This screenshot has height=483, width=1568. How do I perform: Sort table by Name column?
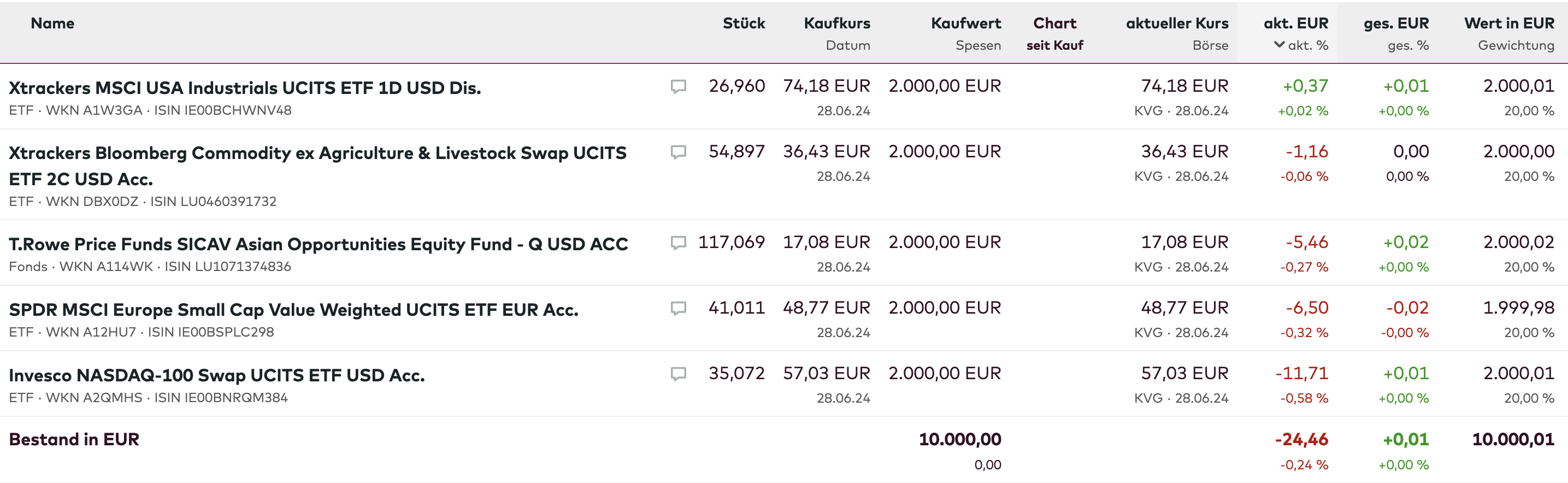tap(52, 23)
